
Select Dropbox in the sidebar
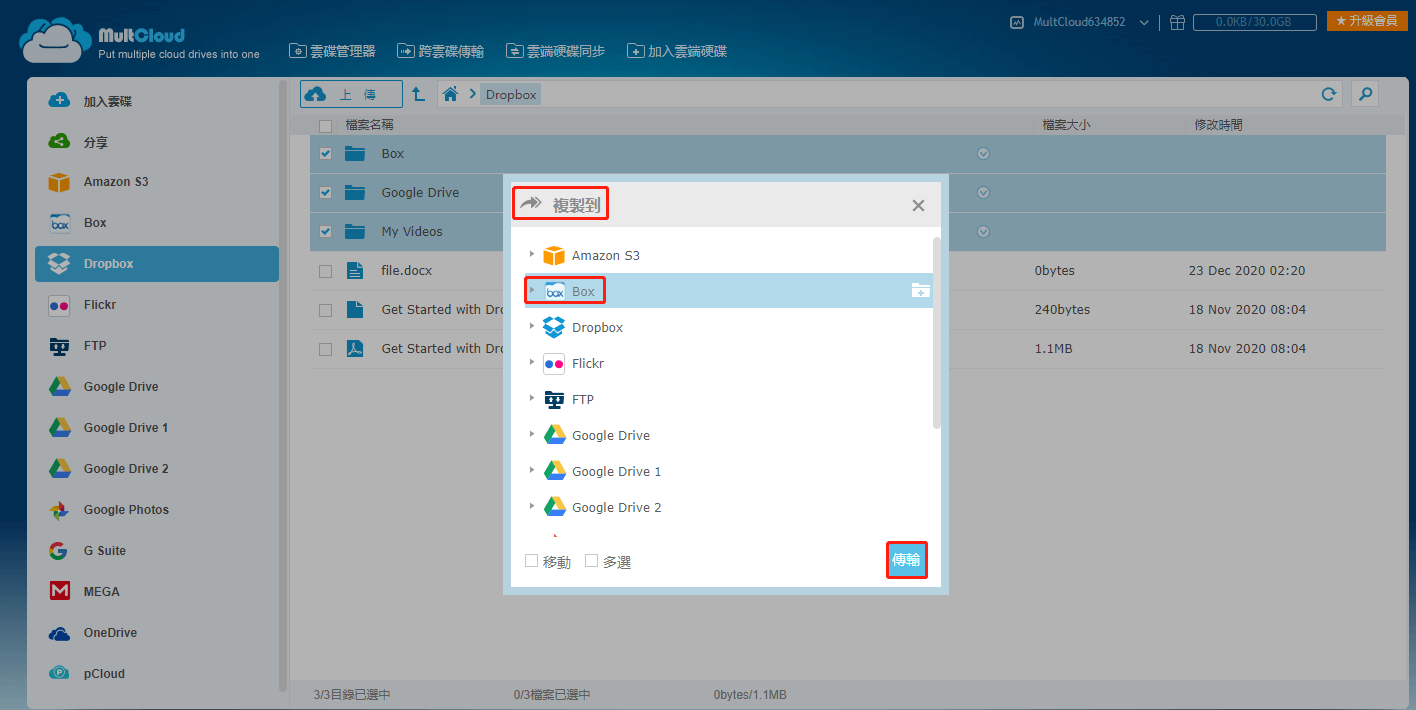156,264
